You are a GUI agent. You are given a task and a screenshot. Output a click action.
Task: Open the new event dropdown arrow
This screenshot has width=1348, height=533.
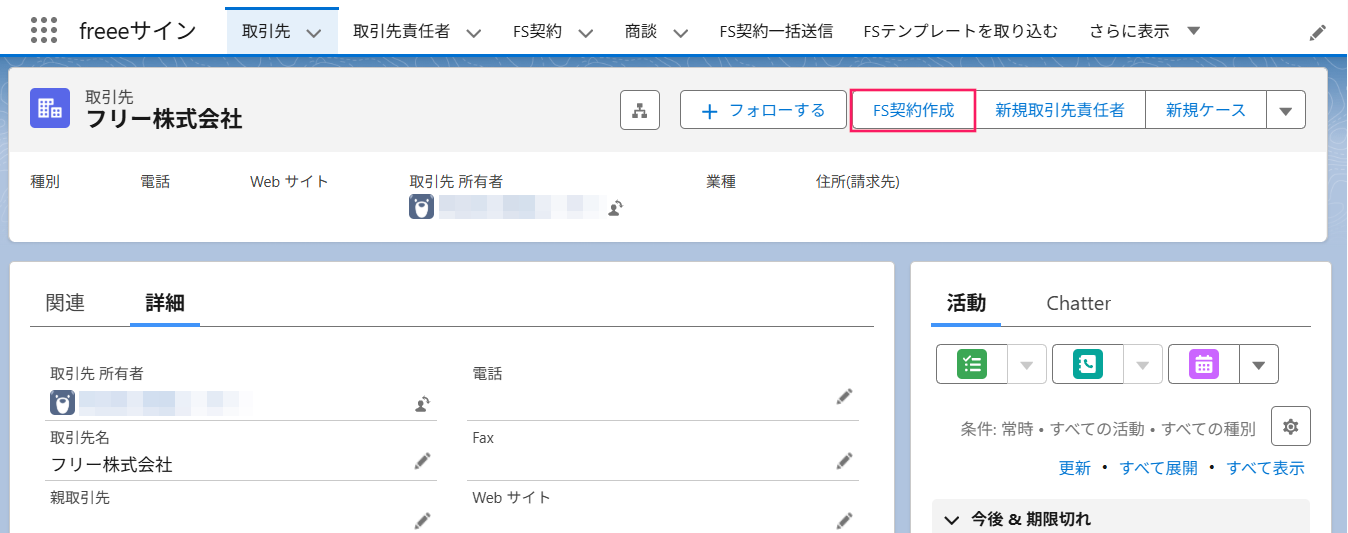point(1259,364)
